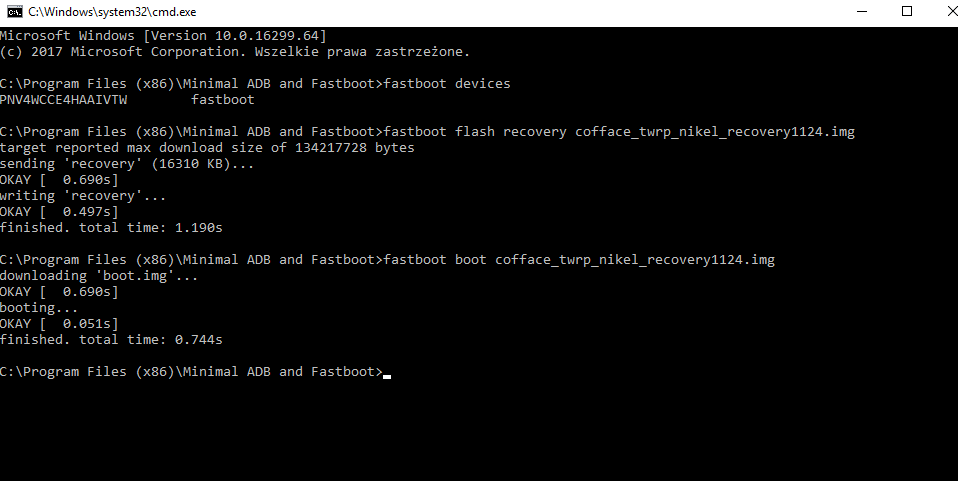Click the 'booting...' output line

39,308
